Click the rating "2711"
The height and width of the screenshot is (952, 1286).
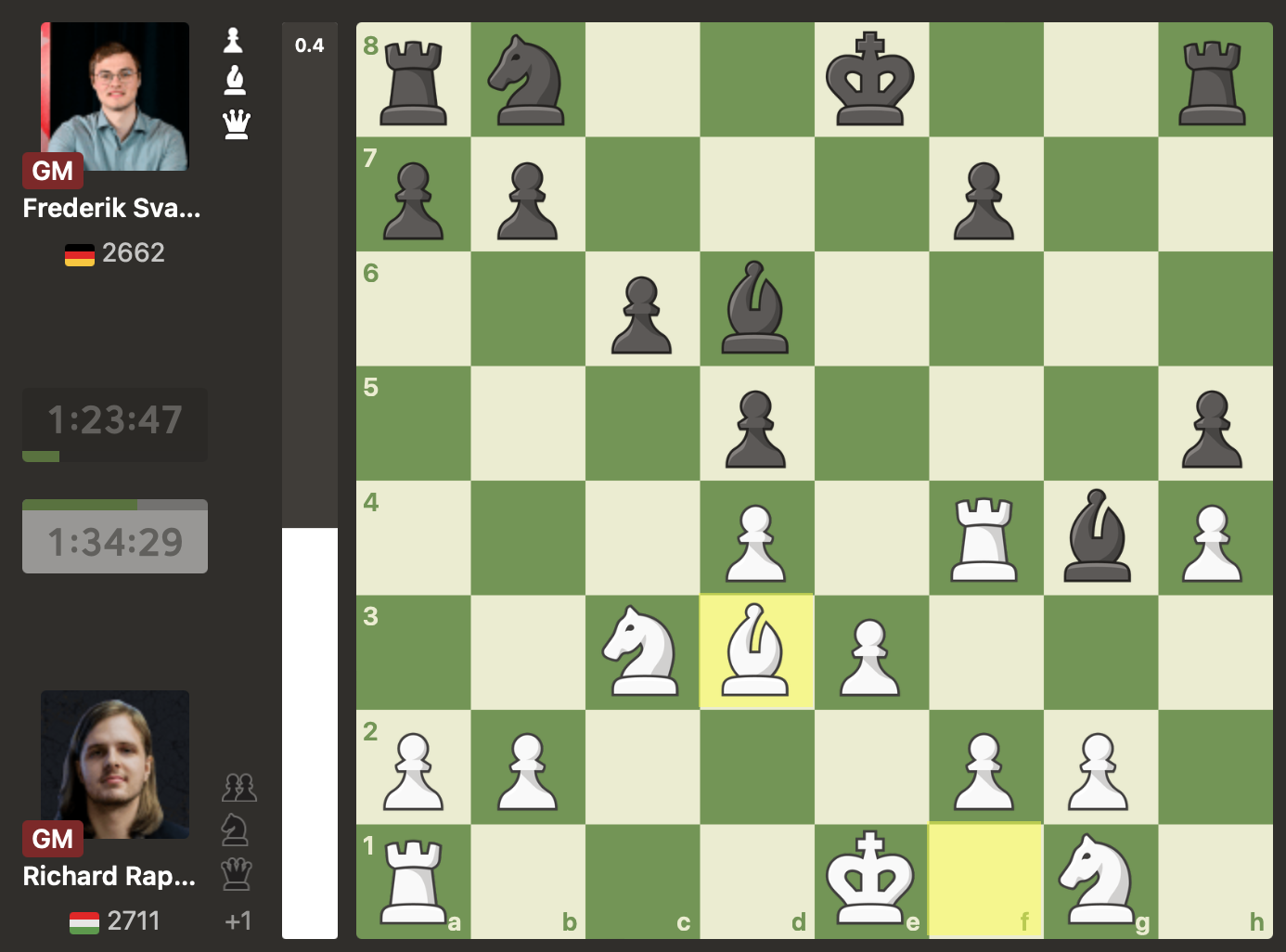134,920
